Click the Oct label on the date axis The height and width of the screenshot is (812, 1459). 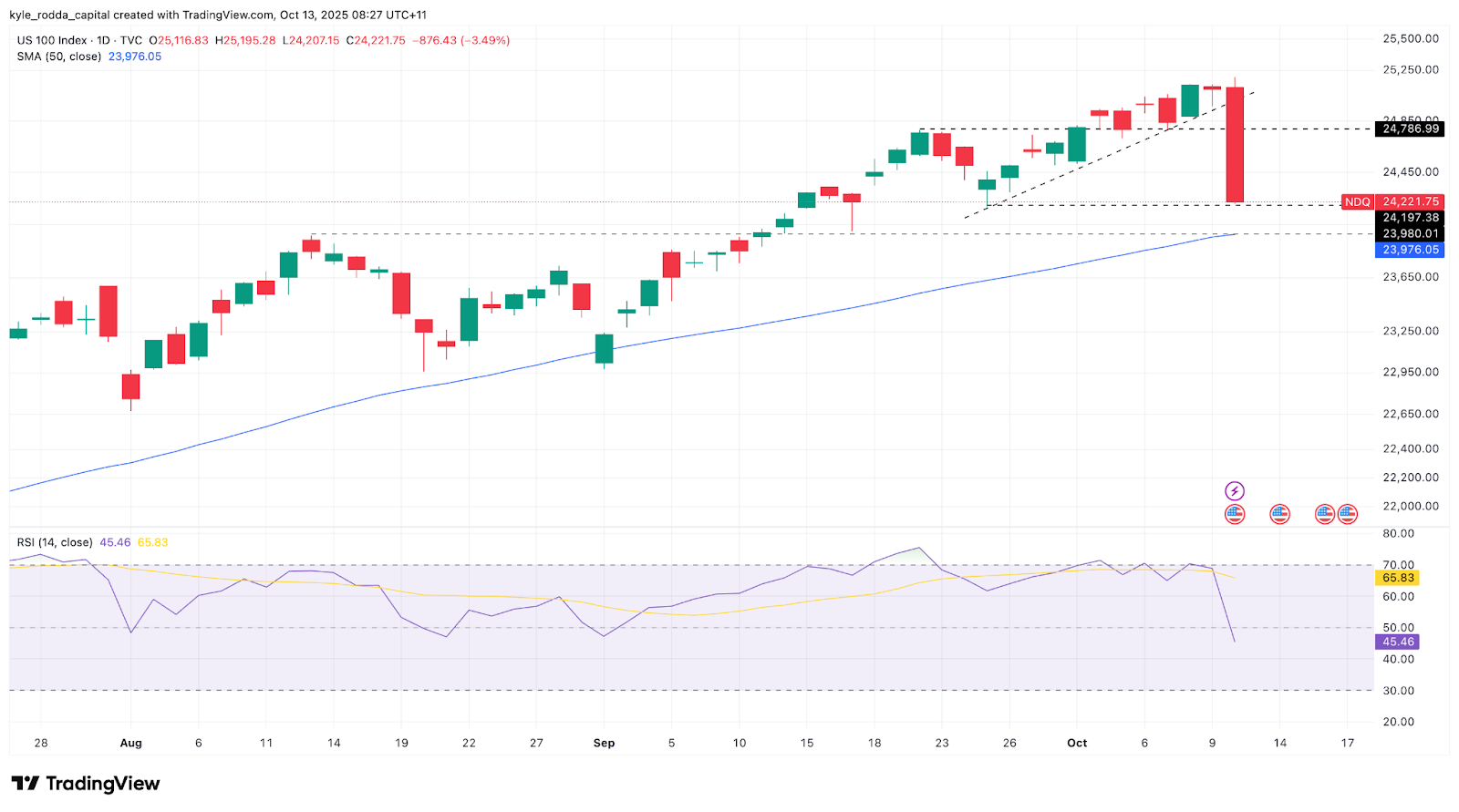1077,743
